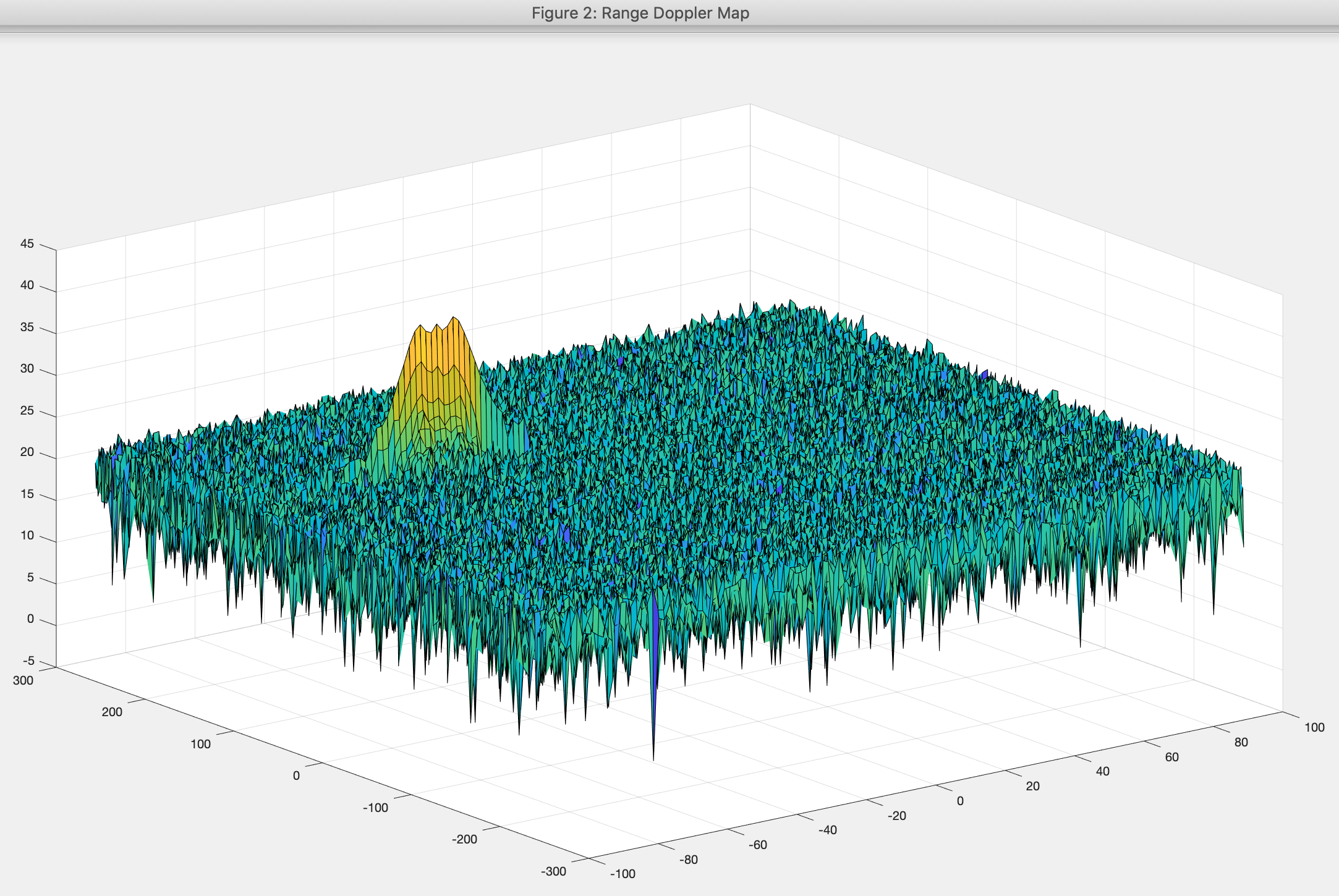This screenshot has width=1339, height=896.
Task: Click the z-axis tick label 25
Action: [x=27, y=410]
